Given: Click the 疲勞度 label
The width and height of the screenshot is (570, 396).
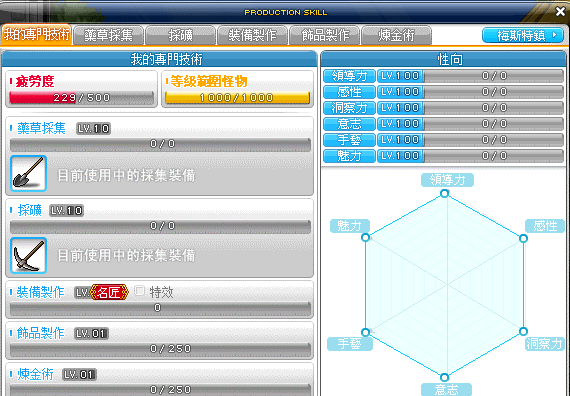Looking at the screenshot, I should click(35, 81).
